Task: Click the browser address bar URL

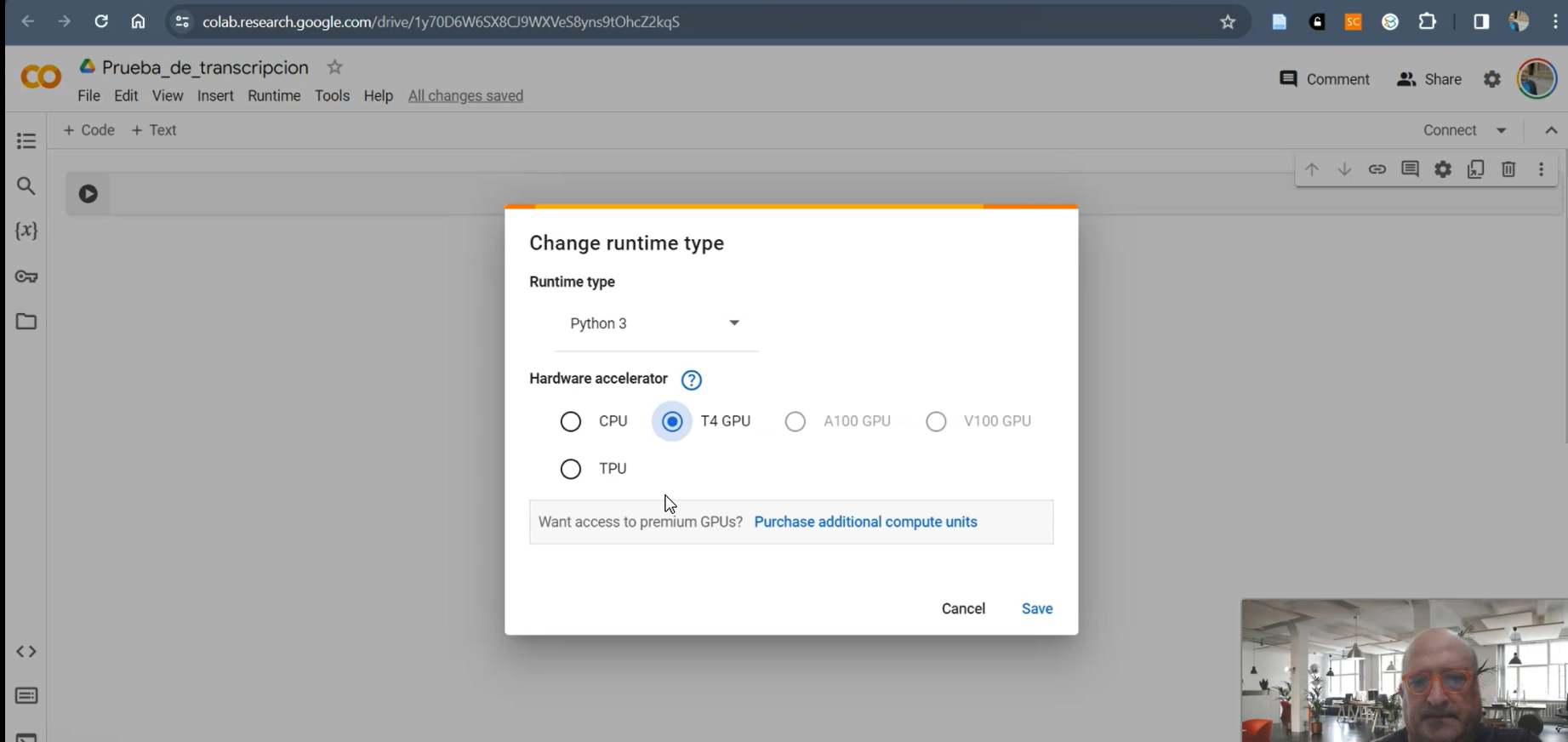Action: tap(441, 22)
